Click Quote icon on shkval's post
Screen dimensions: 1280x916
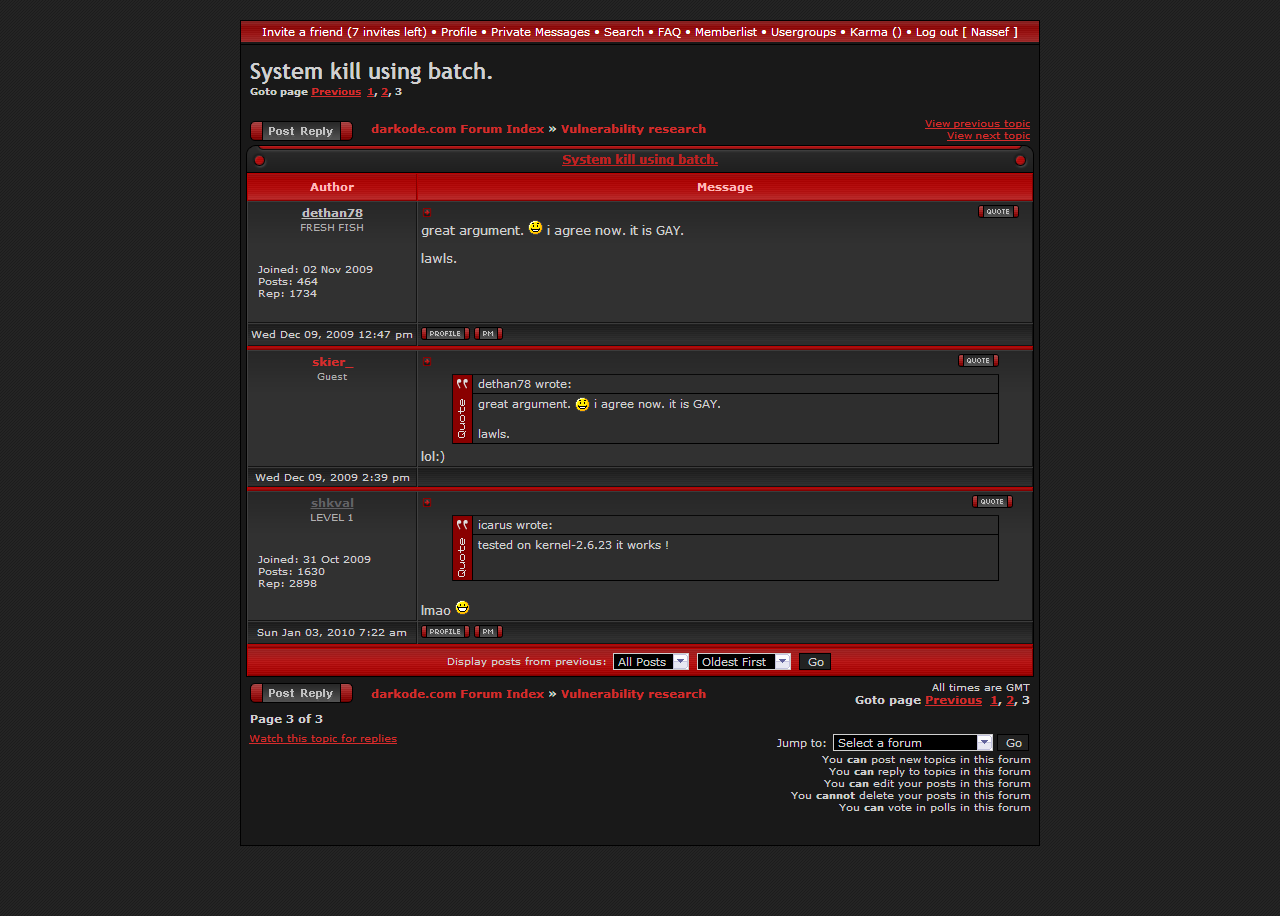(991, 502)
